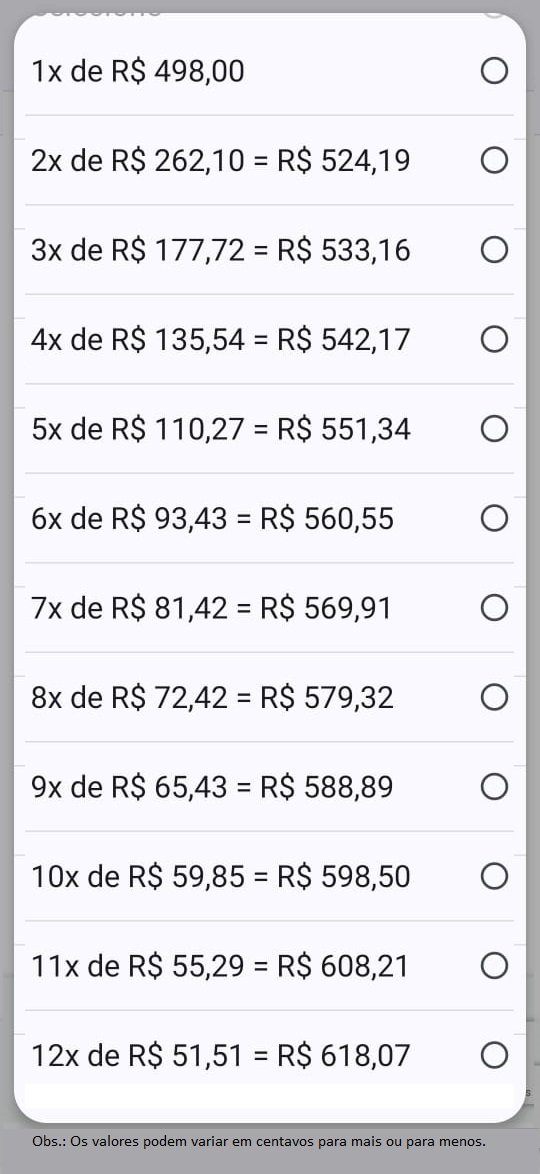Screen dimensions: 540x1174
Task: Select radio button for 1x de R$ 498,00
Action: [x=494, y=71]
